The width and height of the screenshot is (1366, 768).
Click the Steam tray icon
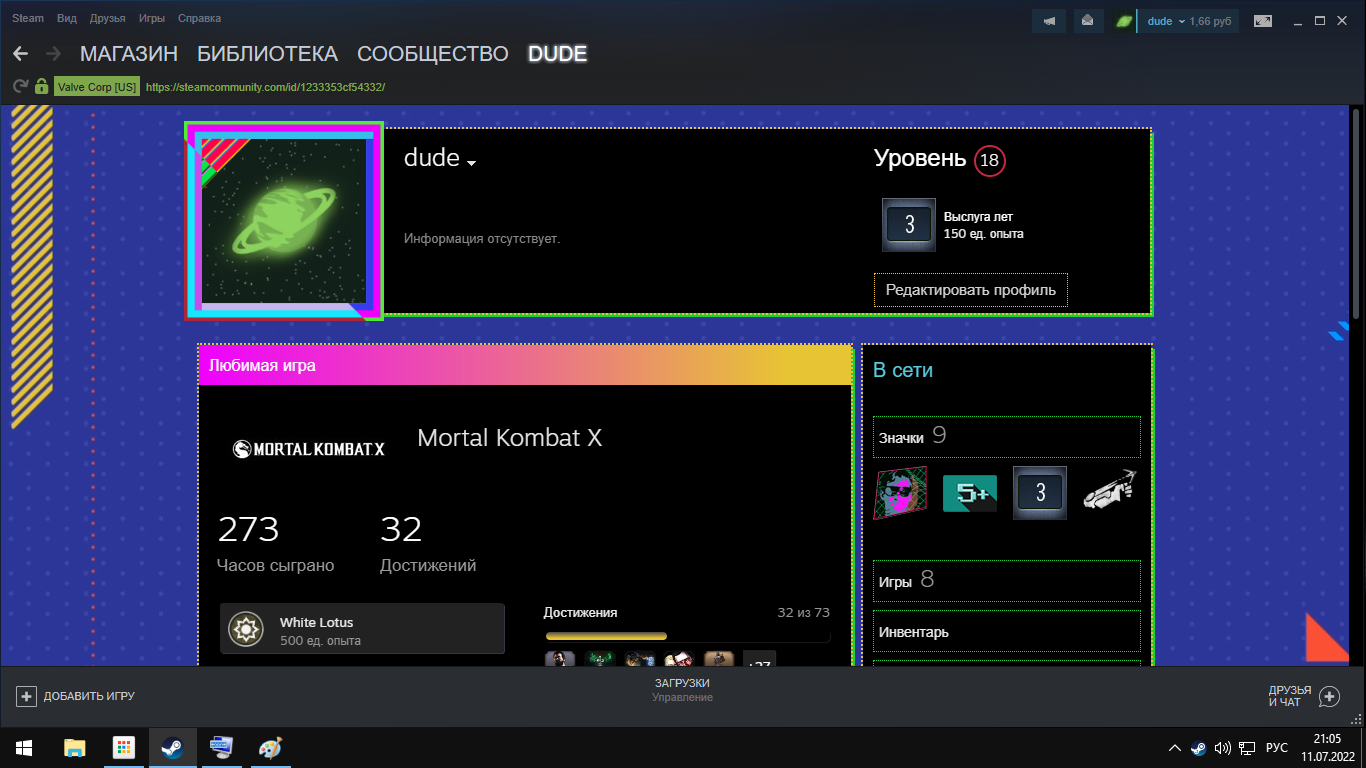1198,748
